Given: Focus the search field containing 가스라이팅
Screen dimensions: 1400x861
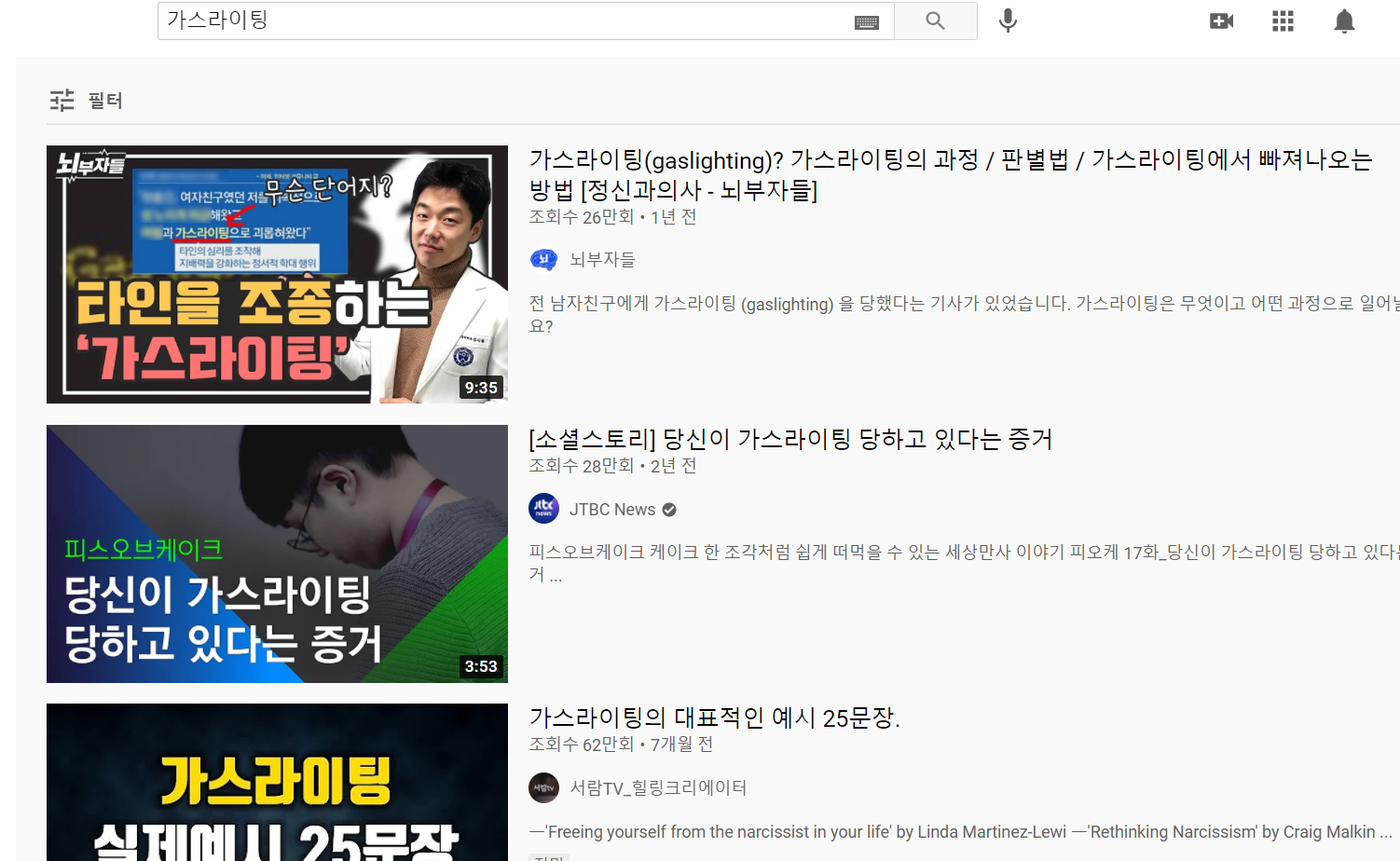Looking at the screenshot, I should click(526, 20).
